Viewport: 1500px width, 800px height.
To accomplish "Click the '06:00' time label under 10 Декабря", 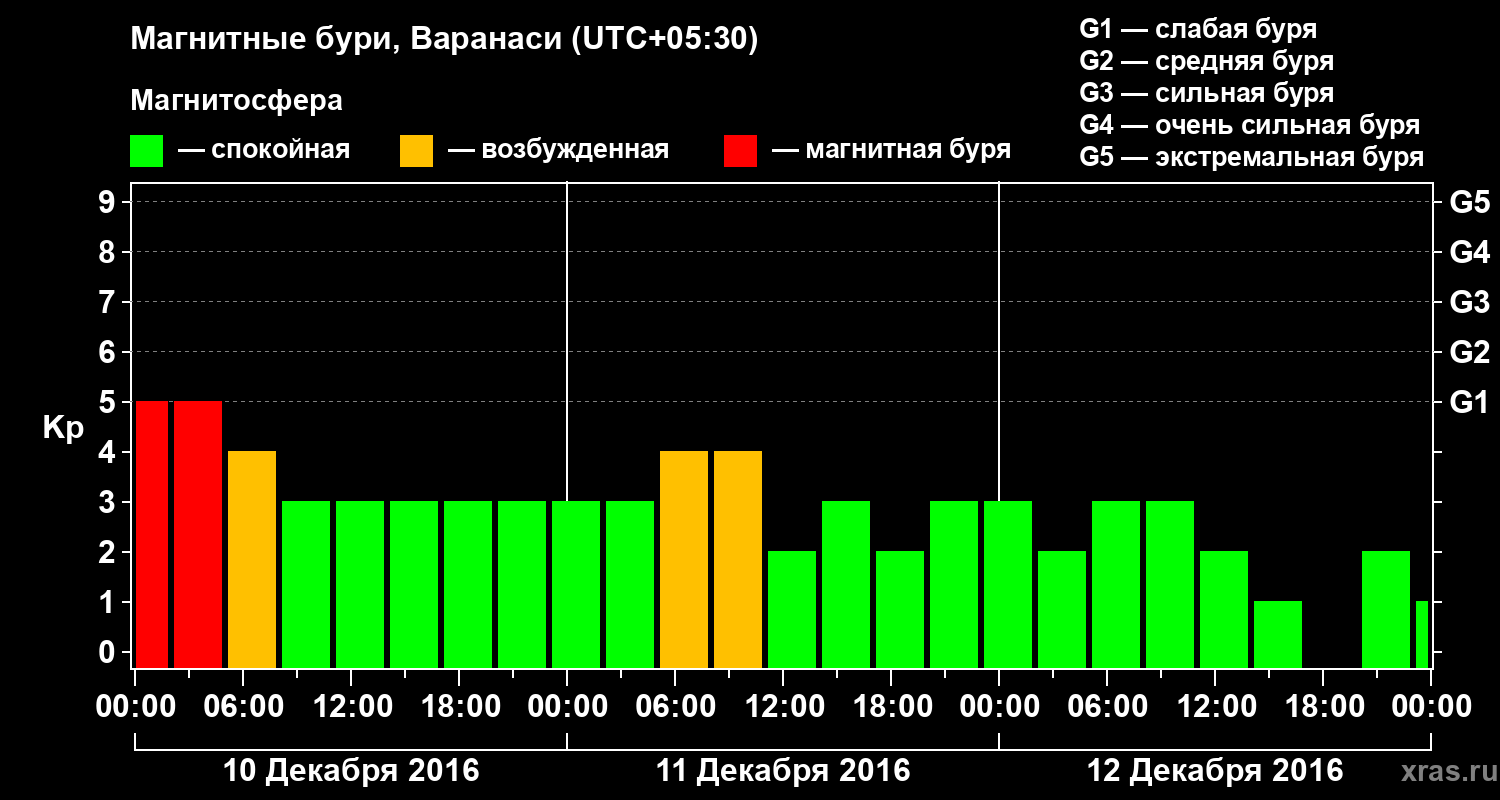I will pos(243,706).
